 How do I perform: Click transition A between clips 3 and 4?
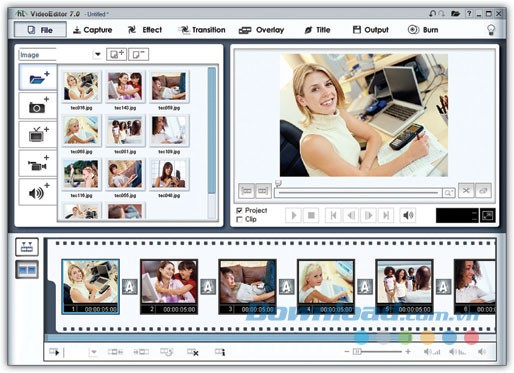286,287
